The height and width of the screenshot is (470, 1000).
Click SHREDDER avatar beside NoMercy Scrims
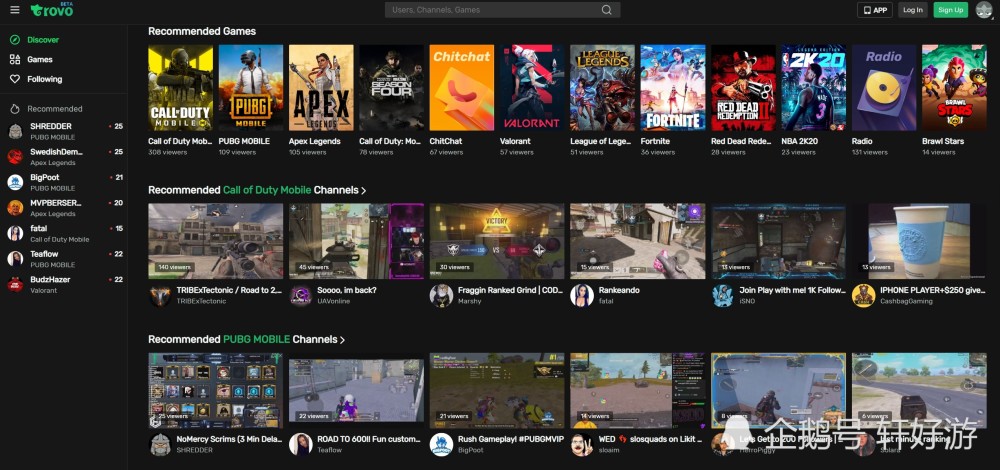[160, 444]
